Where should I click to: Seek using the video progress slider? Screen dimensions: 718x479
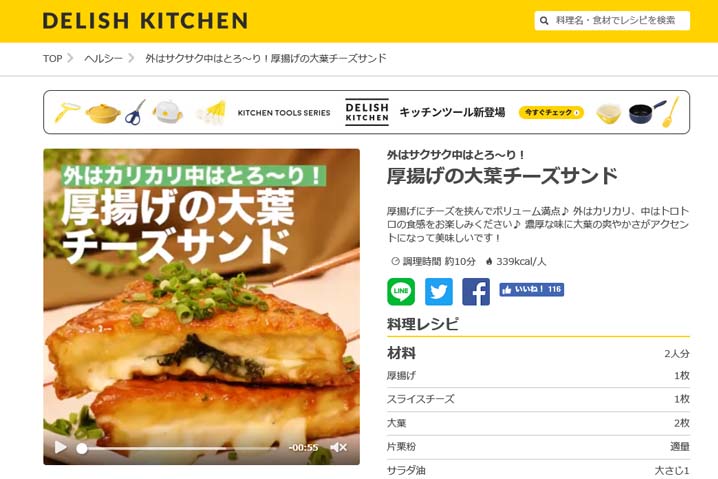[179, 448]
